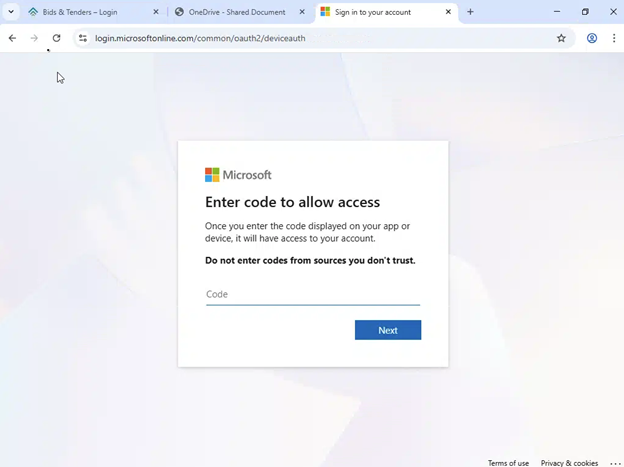Image resolution: width=624 pixels, height=467 pixels.
Task: Open a new tab with plus button
Action: pyautogui.click(x=470, y=12)
